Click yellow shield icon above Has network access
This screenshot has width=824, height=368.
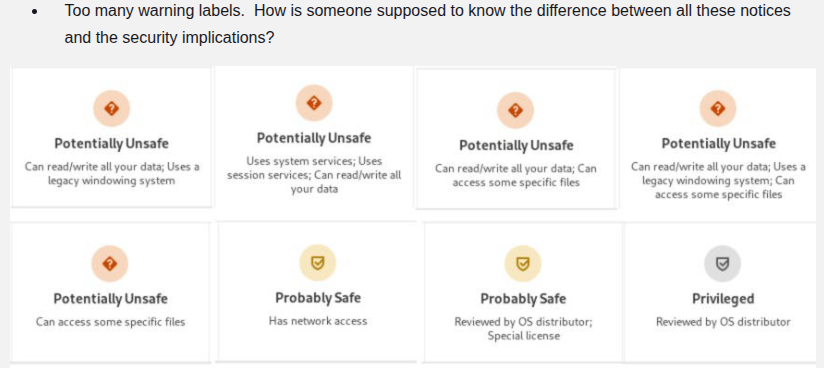coord(317,262)
